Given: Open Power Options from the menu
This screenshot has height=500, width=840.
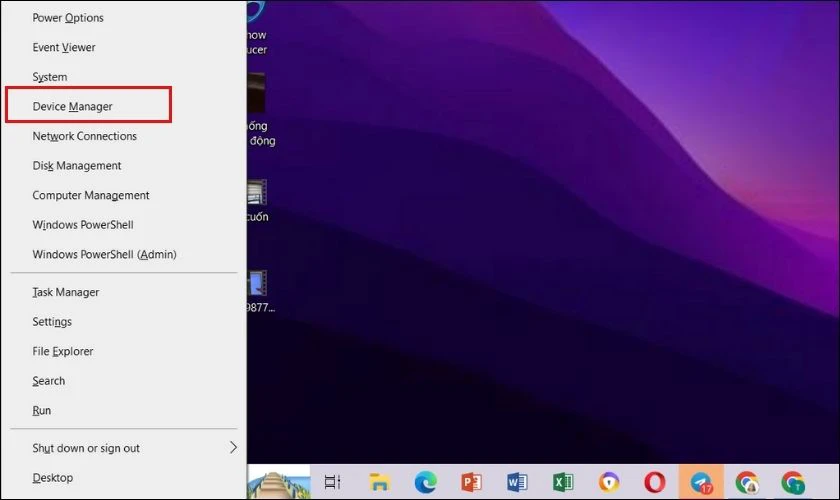Looking at the screenshot, I should pos(68,18).
